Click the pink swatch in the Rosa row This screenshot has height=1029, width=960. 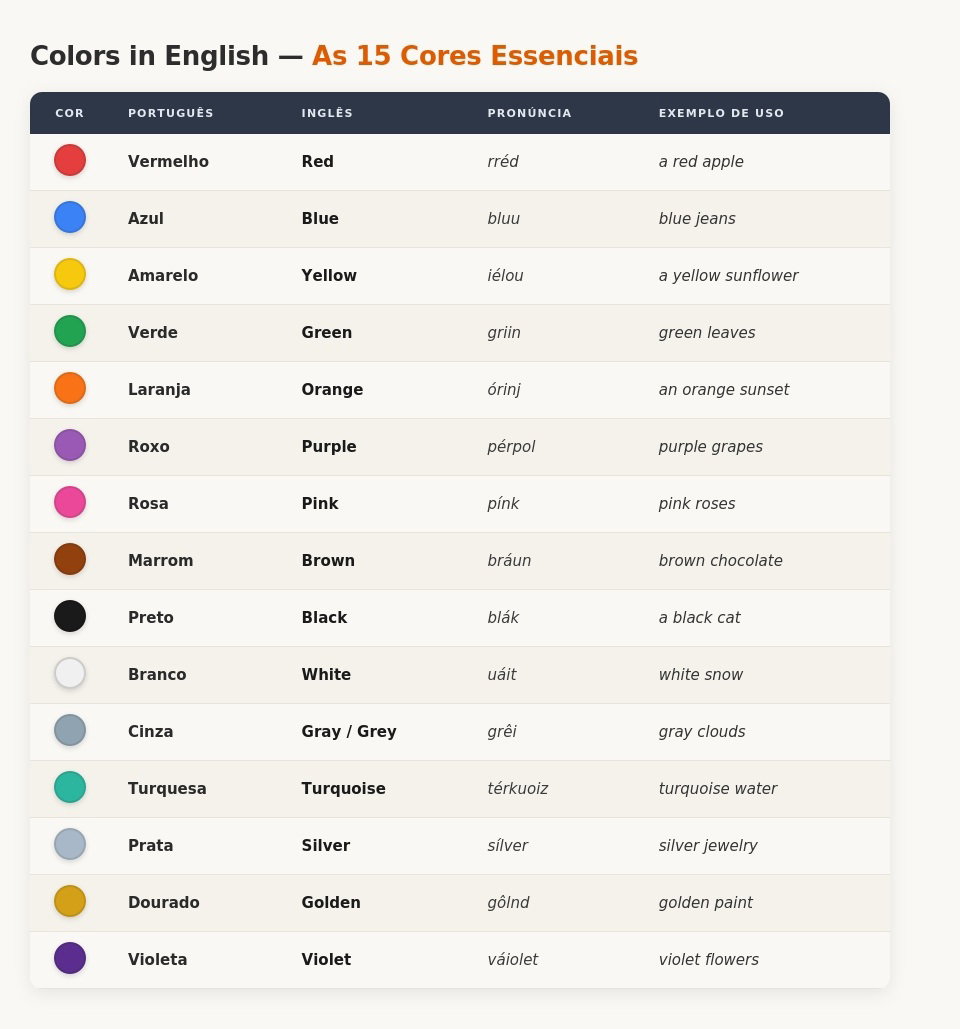click(x=70, y=502)
